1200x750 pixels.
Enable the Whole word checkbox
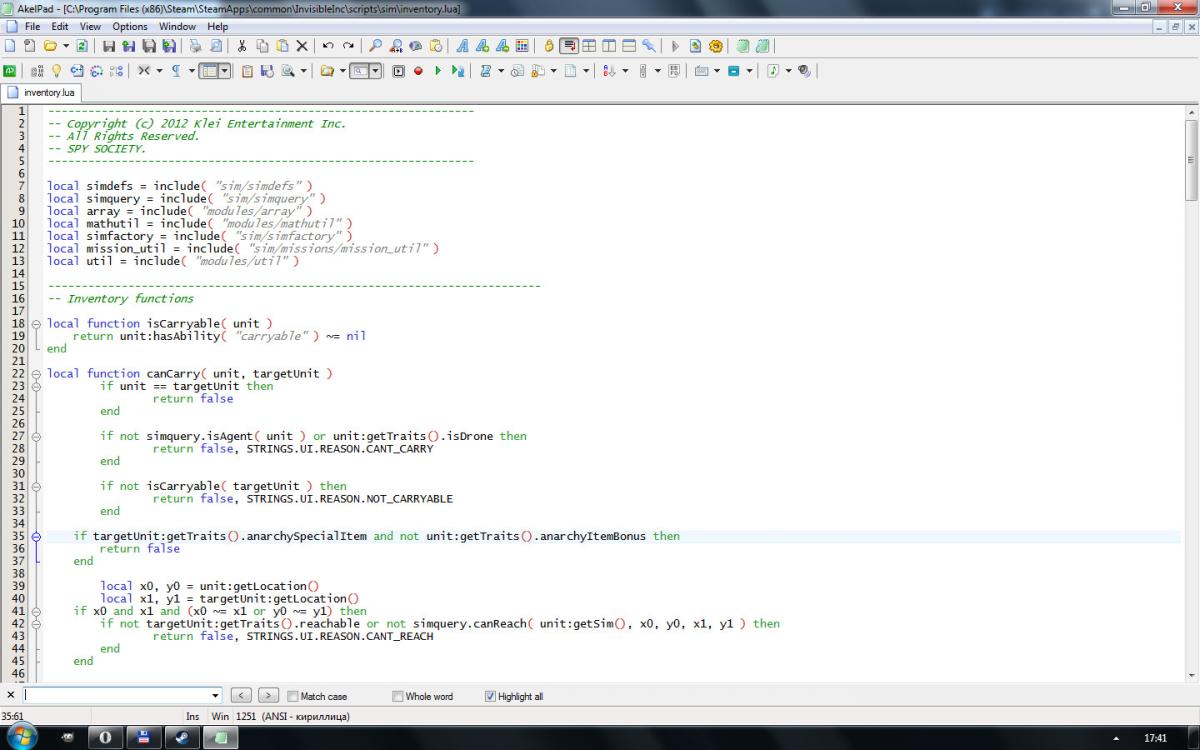pos(398,696)
